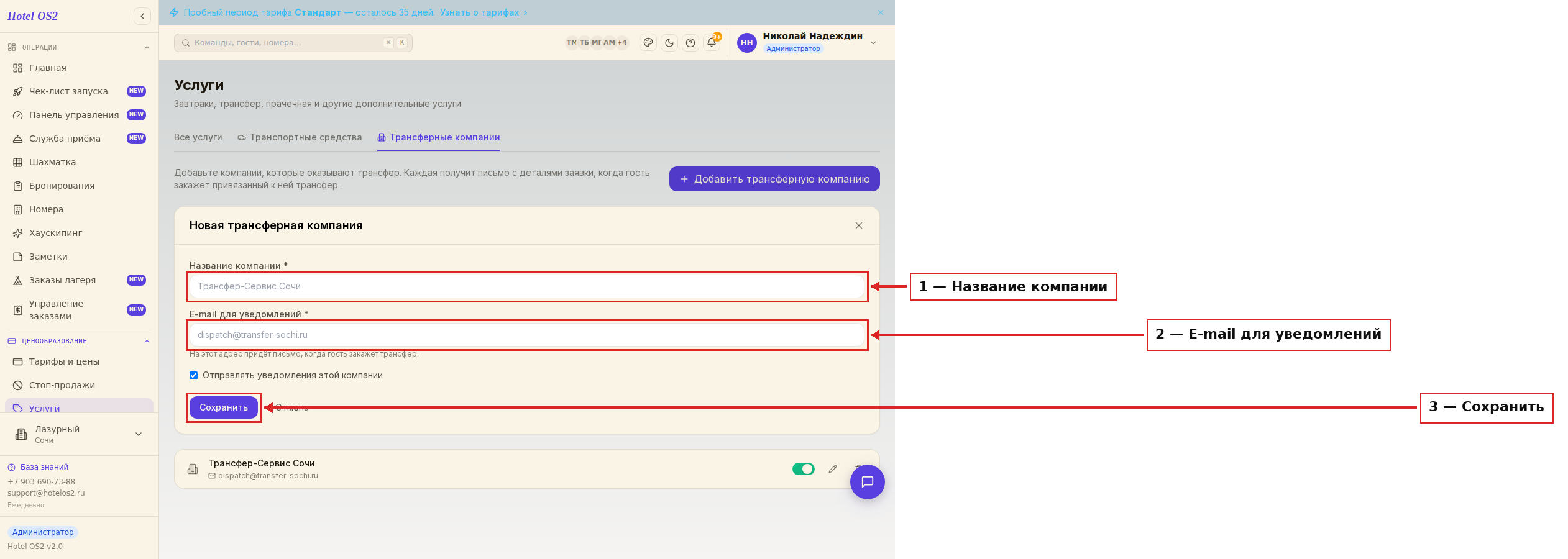The width and height of the screenshot is (1568, 559).
Task: Click the Администратор role badge in the sidebar footer
Action: point(43,532)
